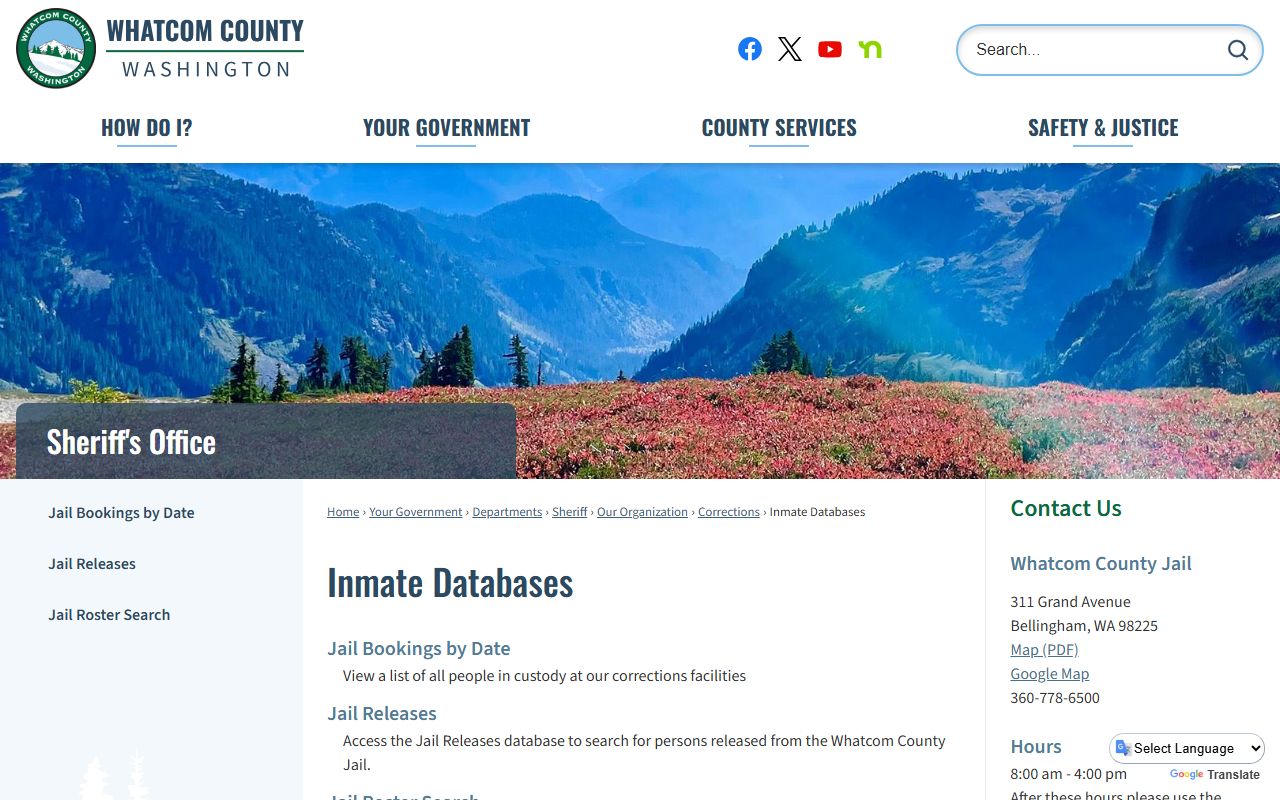Screen dimensions: 1280x800
Task: Click the 8:00 am - 4:00 pm text
Action: coord(1068,774)
